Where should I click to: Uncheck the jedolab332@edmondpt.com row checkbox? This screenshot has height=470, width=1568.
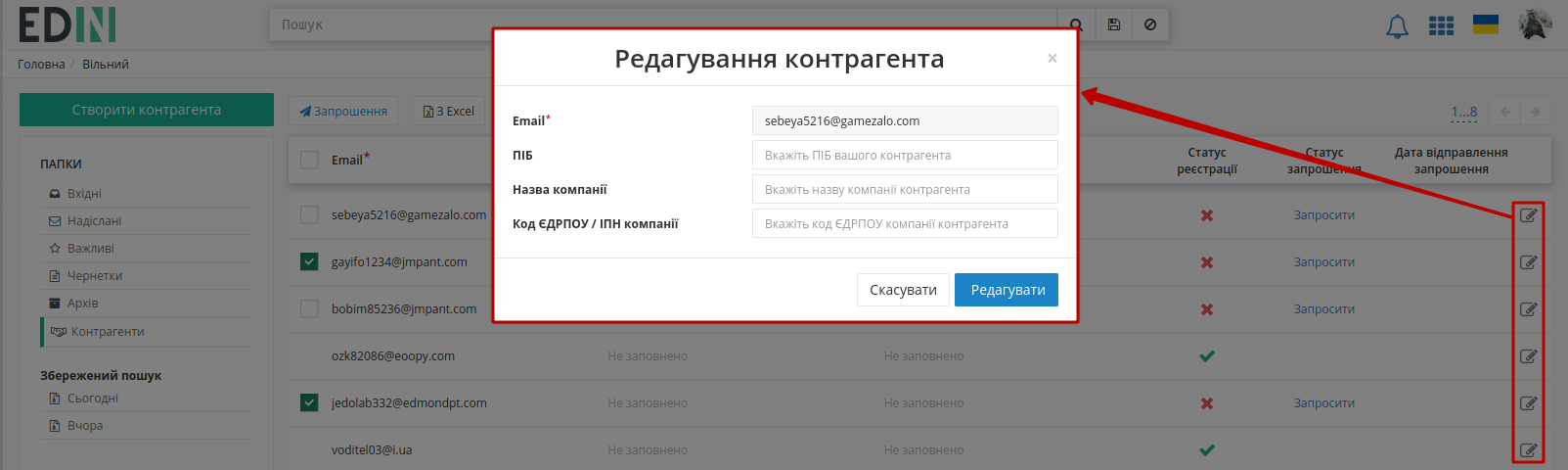pos(309,402)
